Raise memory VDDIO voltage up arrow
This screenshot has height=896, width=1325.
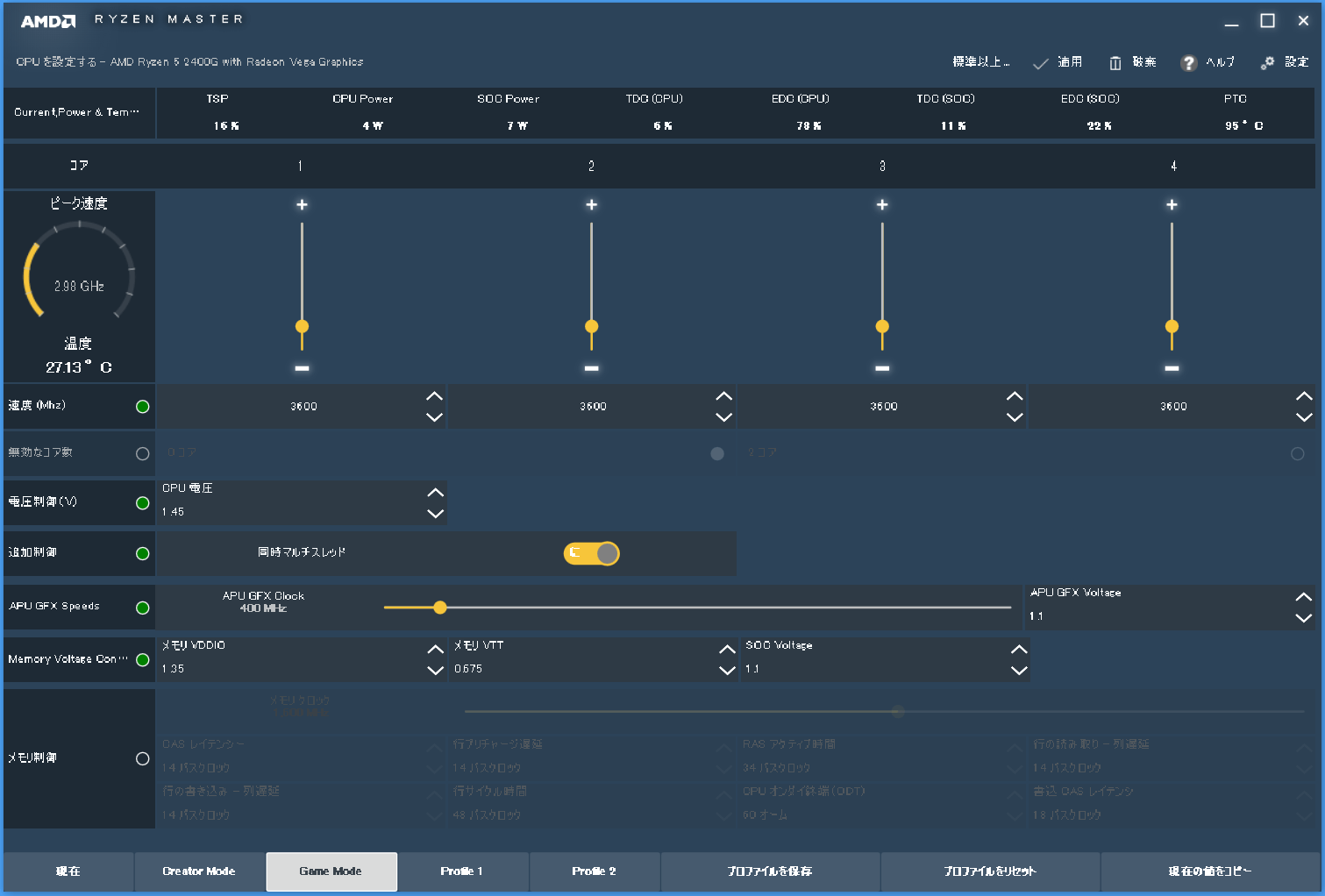(x=435, y=650)
